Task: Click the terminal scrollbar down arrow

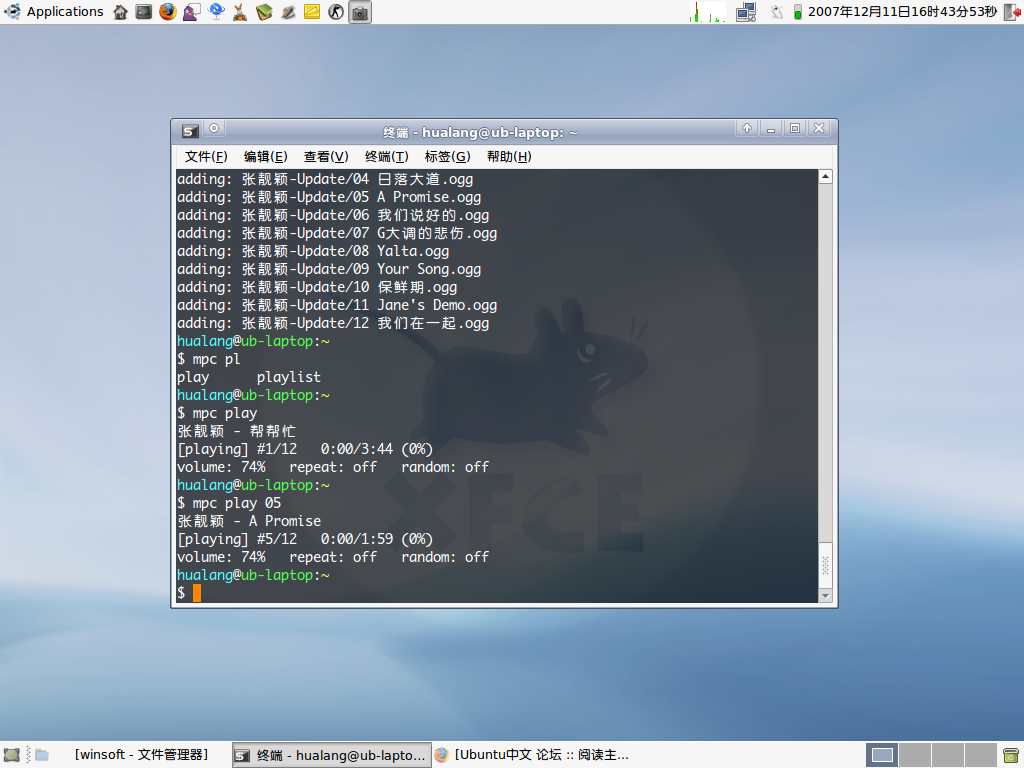Action: tap(825, 595)
